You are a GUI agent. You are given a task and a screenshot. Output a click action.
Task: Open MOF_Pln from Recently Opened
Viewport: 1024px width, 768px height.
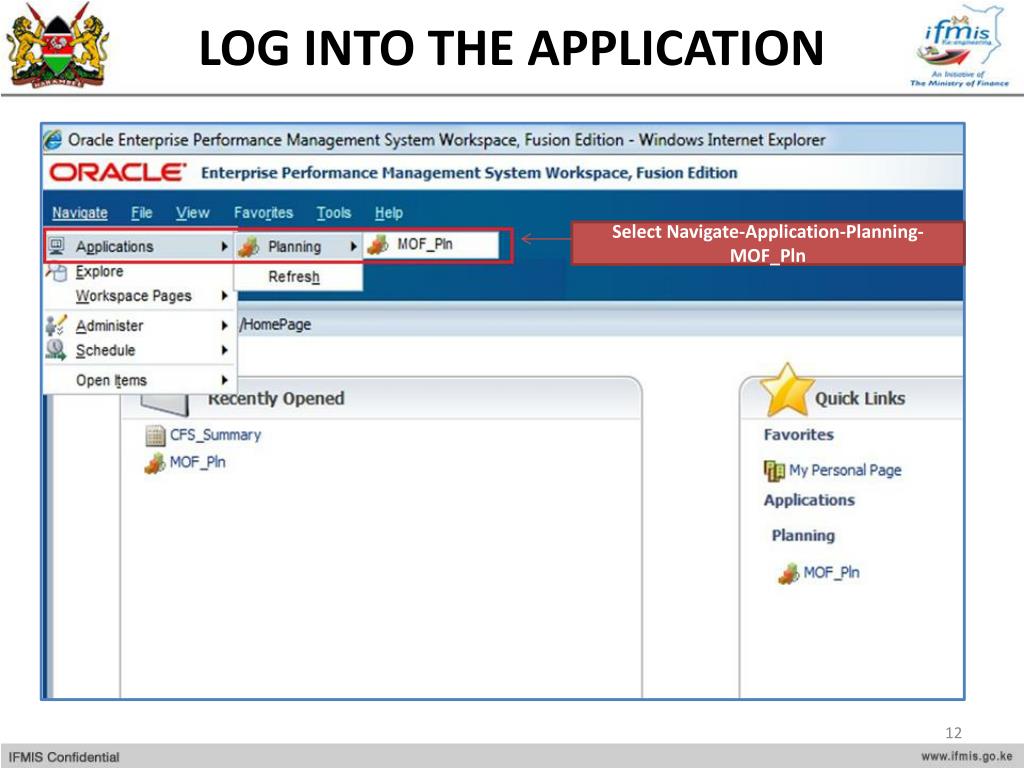[x=197, y=462]
